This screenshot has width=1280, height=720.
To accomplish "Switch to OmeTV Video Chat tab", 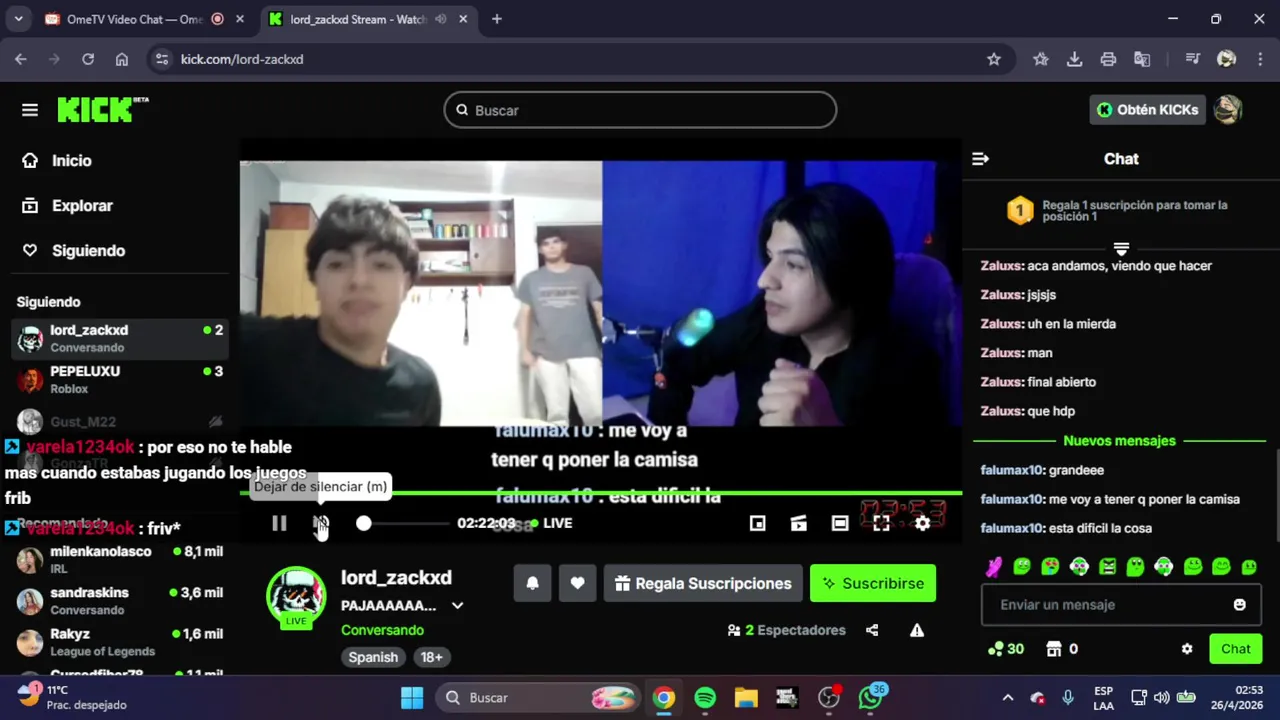I will click(134, 19).
